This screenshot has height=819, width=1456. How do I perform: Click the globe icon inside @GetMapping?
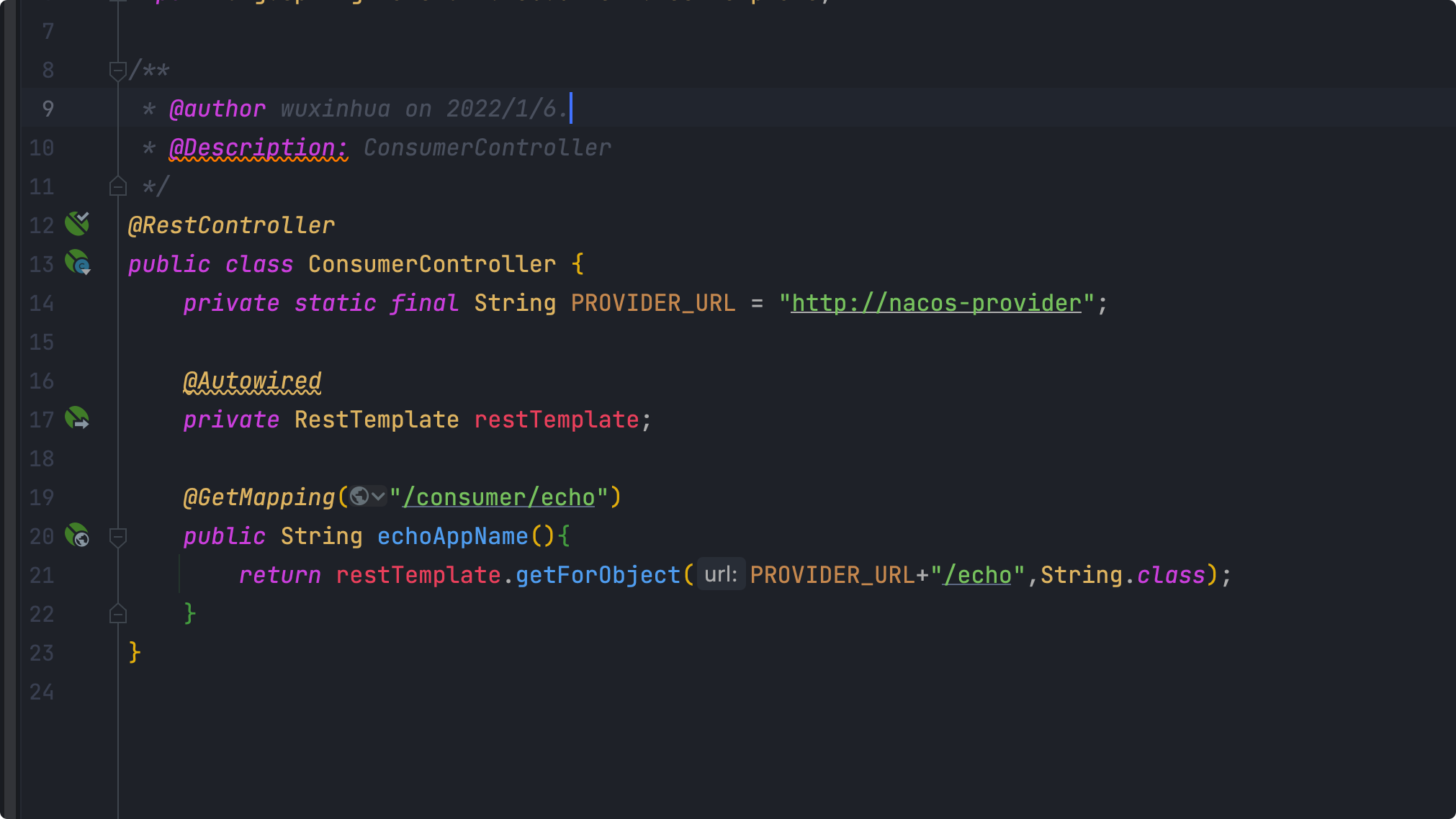coord(359,497)
